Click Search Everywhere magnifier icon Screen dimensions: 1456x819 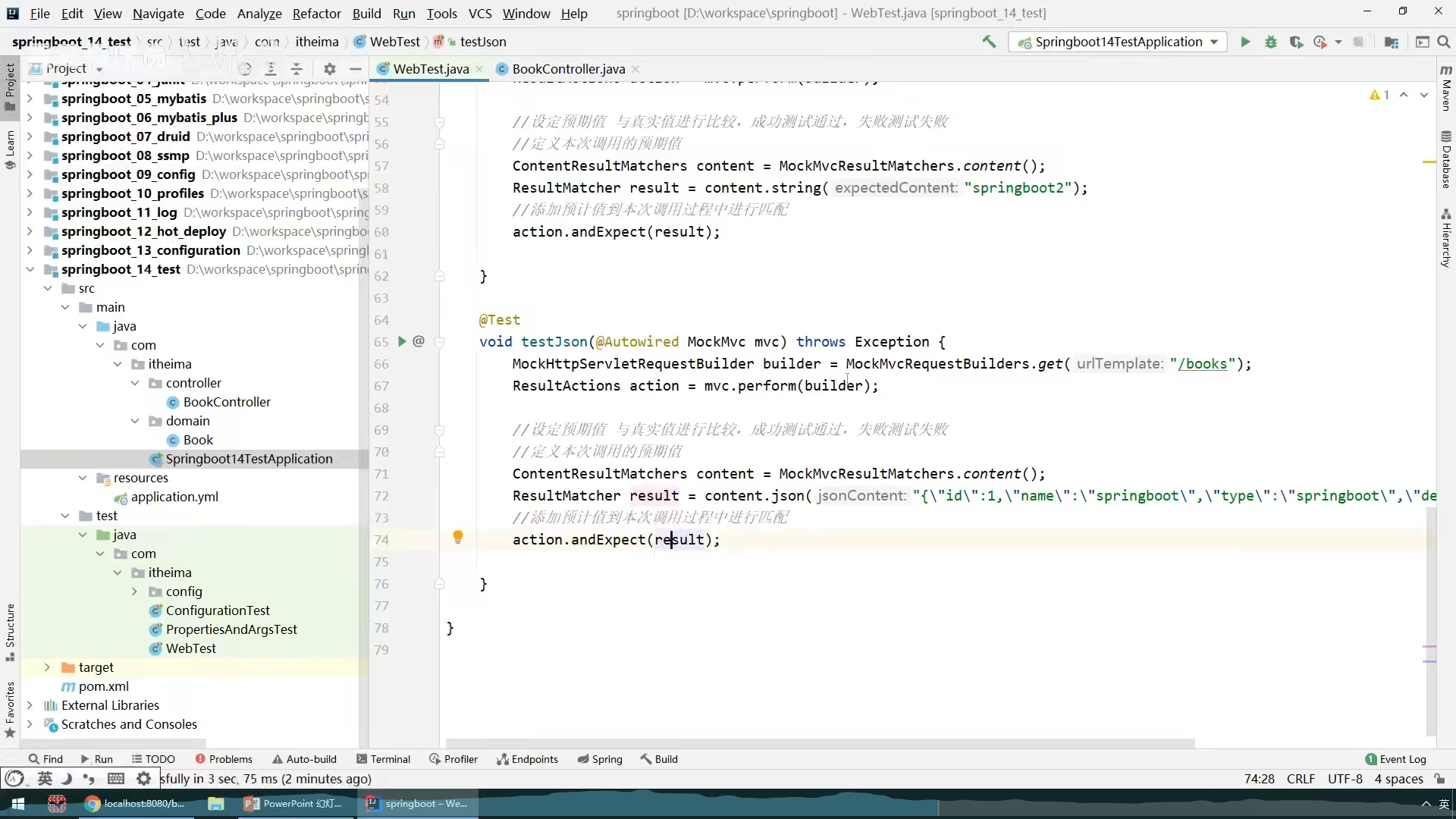(1444, 42)
